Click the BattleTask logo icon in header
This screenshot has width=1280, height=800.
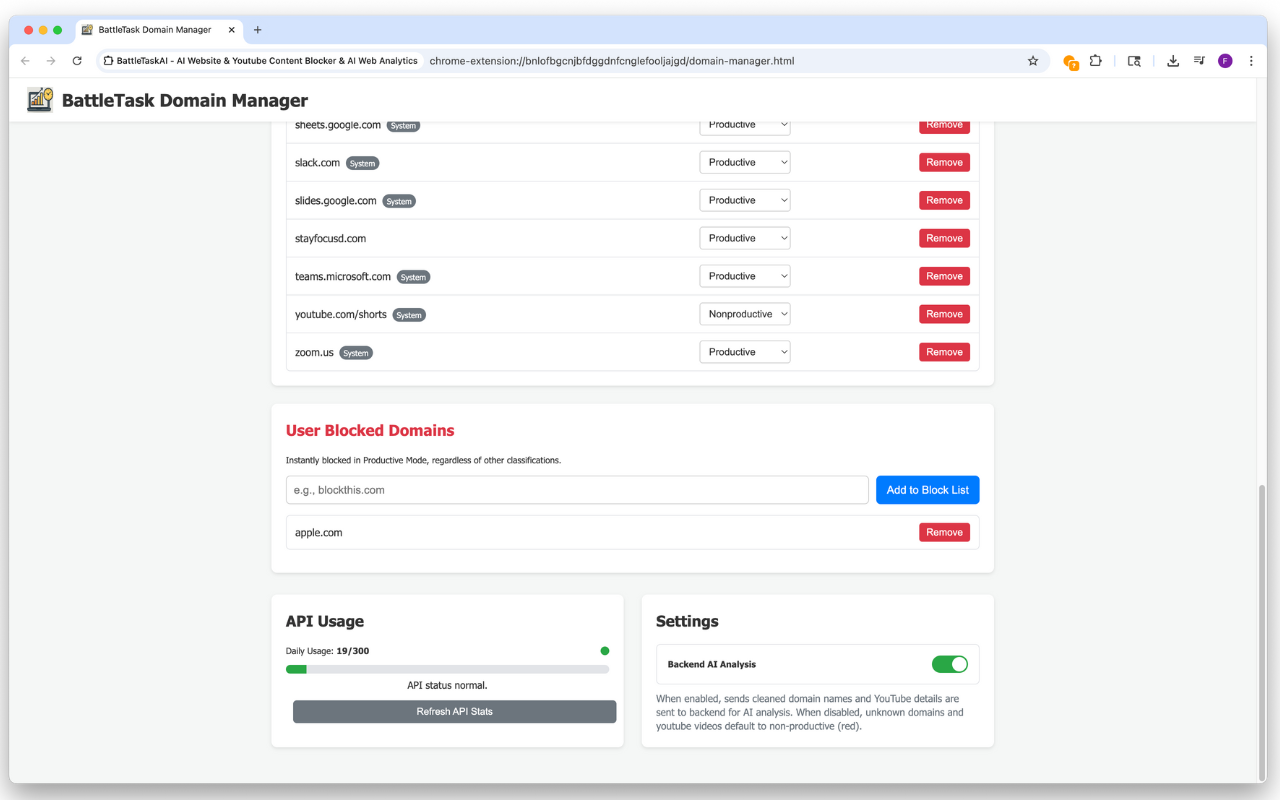click(40, 100)
